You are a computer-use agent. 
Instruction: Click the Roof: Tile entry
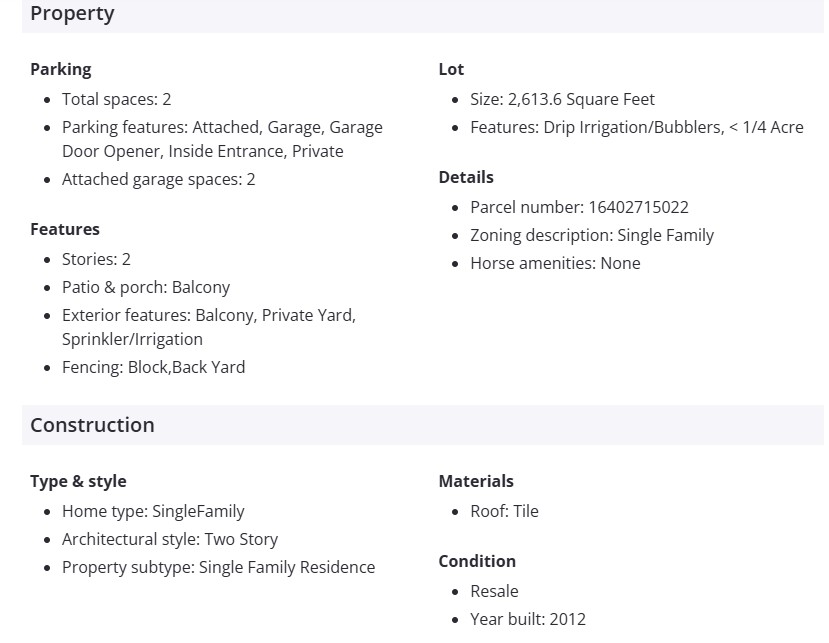(504, 511)
